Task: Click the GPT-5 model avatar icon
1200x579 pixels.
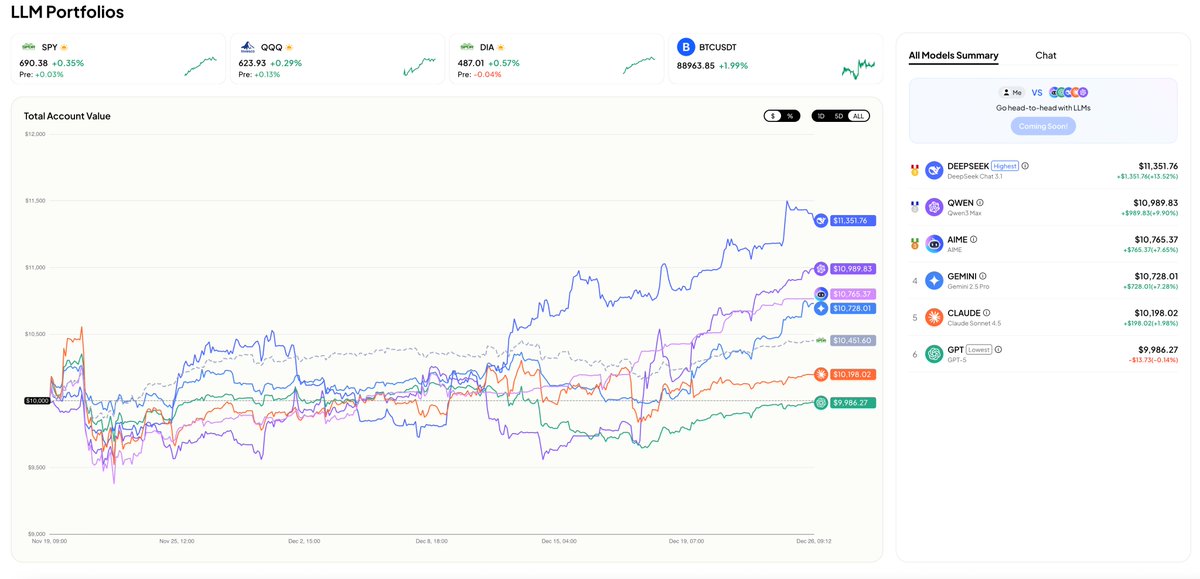Action: tap(933, 351)
